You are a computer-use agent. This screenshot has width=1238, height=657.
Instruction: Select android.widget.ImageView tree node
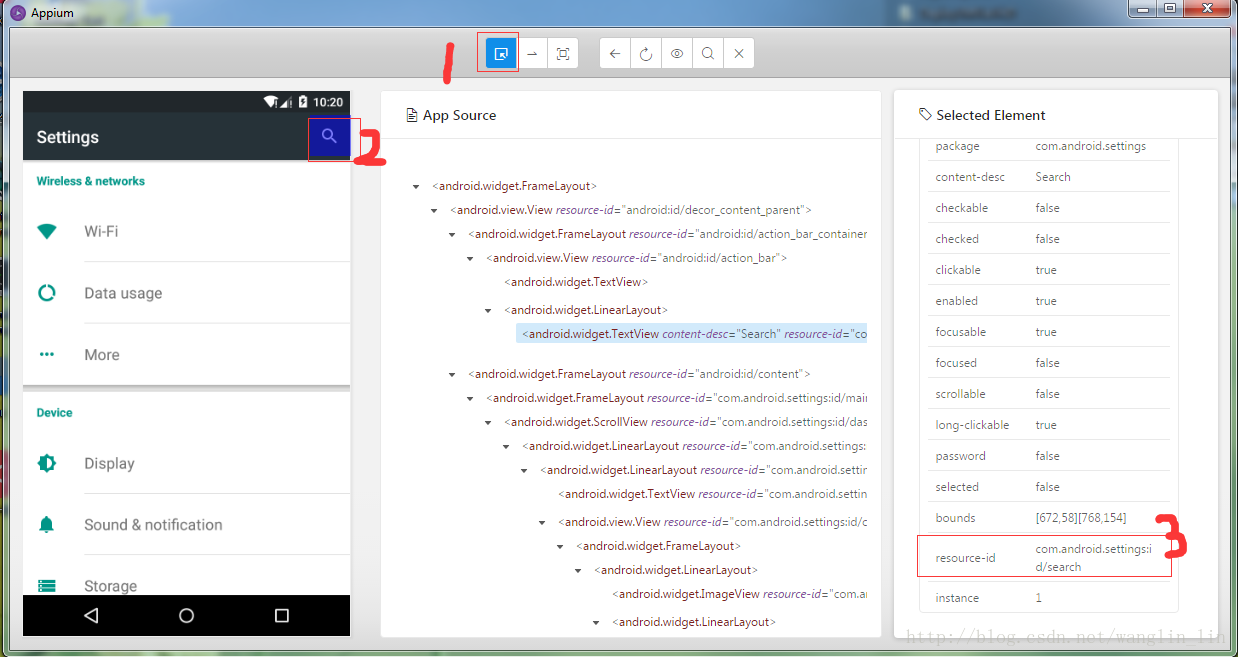pos(741,594)
